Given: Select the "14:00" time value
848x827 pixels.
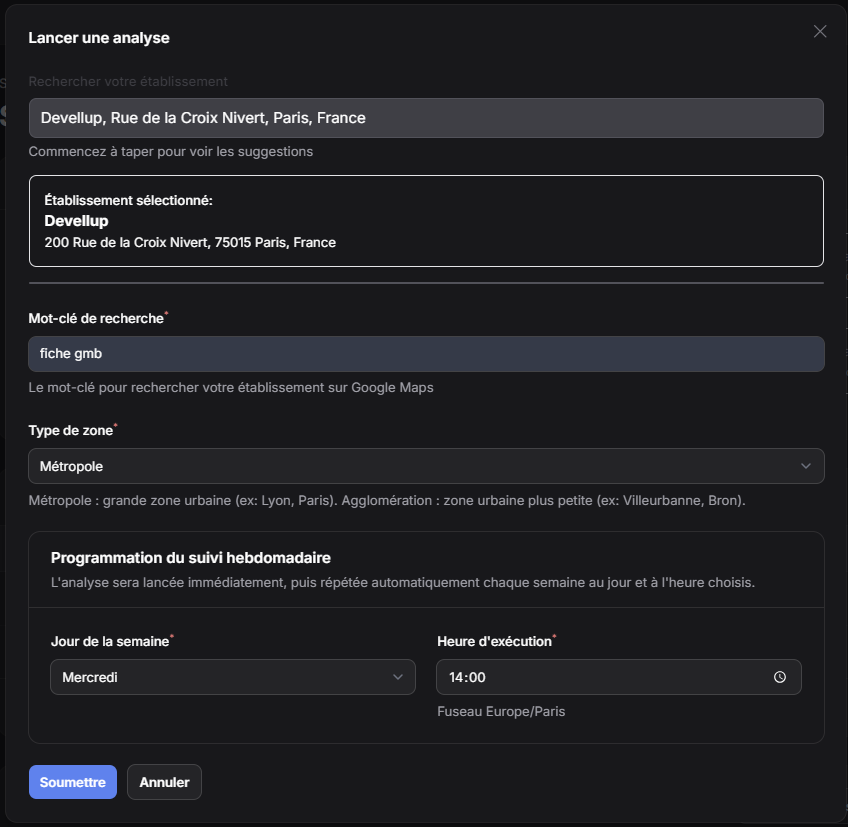Looking at the screenshot, I should [x=600, y=677].
